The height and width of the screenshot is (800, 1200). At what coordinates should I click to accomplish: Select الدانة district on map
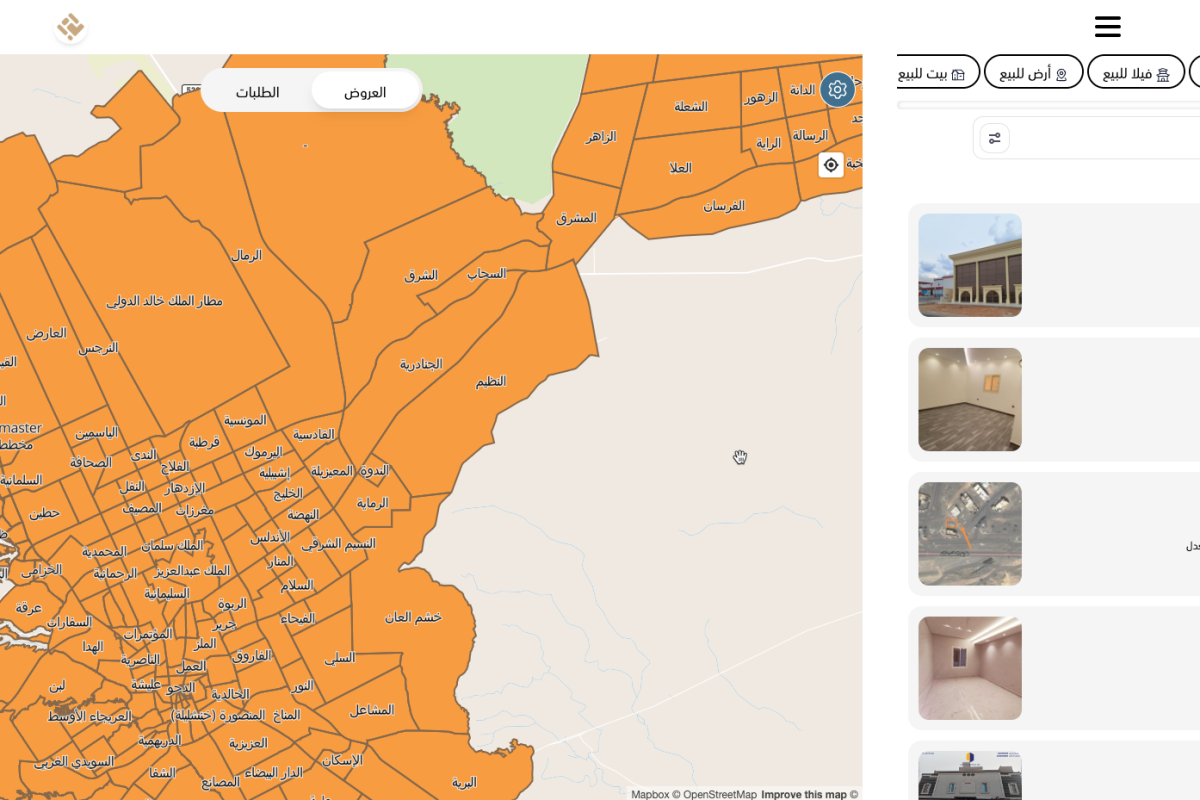click(803, 89)
